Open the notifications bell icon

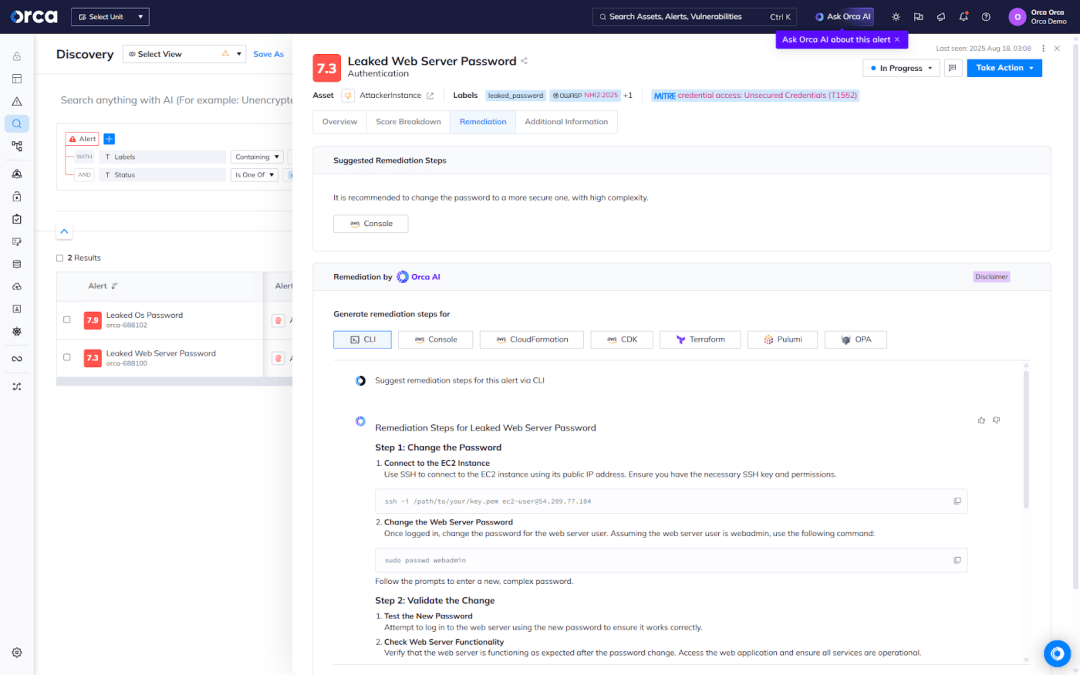(x=964, y=17)
